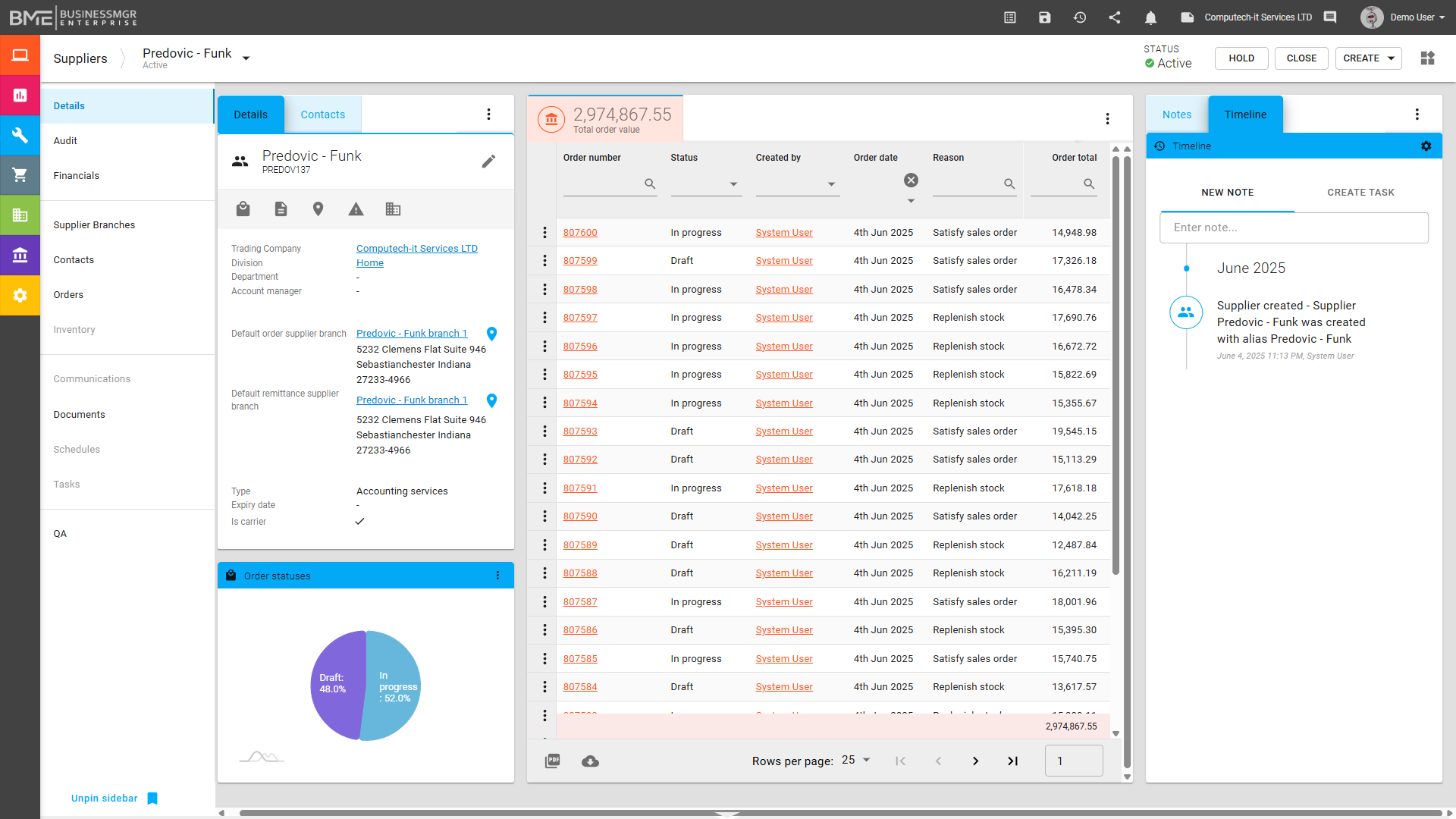Click the warning triangle icon in details
Image resolution: width=1456 pixels, height=819 pixels.
pyautogui.click(x=356, y=209)
